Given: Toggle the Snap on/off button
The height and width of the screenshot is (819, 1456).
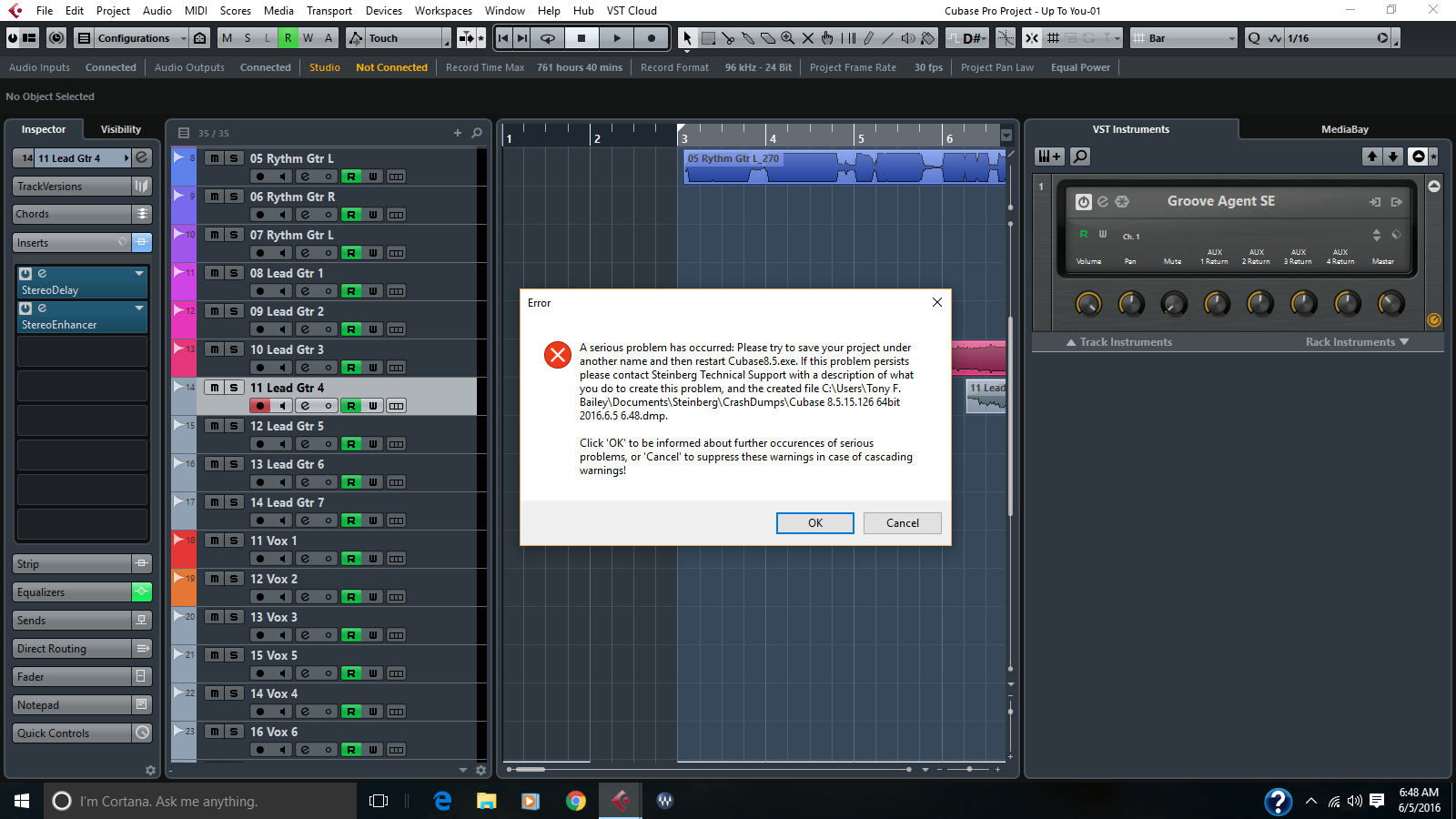Looking at the screenshot, I should [x=1032, y=38].
